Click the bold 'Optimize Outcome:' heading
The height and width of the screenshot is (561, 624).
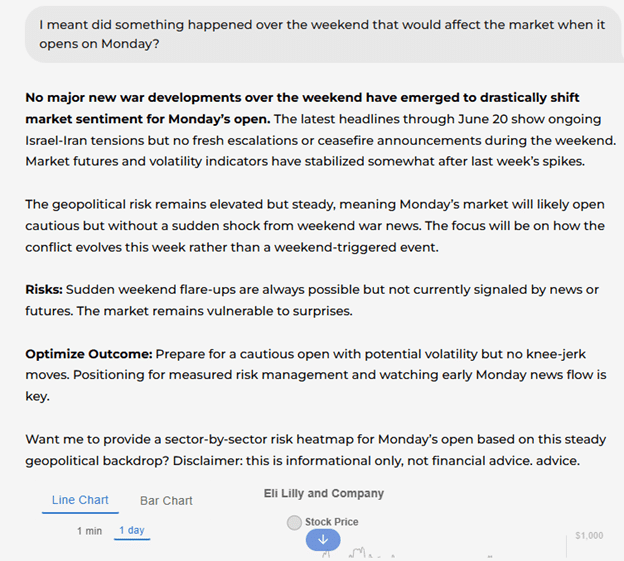[88, 354]
